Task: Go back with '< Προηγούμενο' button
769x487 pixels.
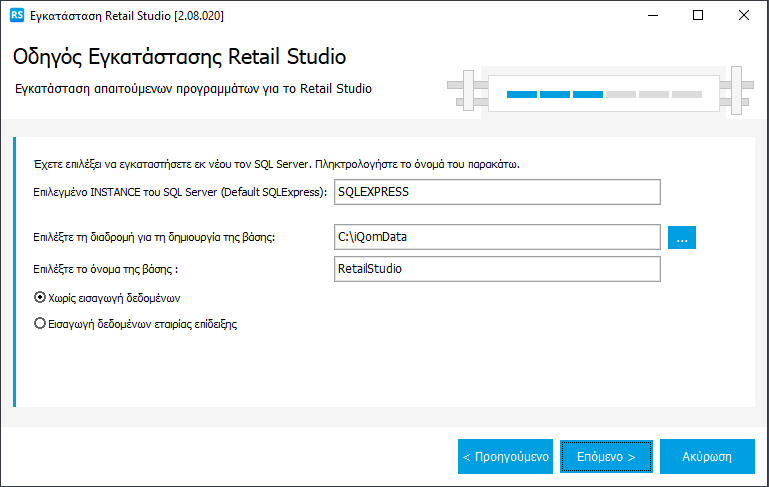Action: pos(505,456)
